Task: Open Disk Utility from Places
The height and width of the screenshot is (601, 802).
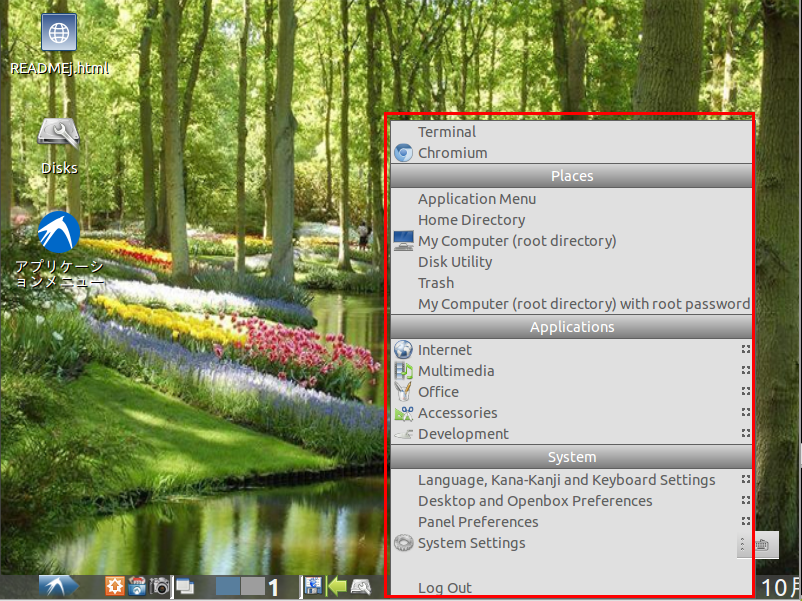Action: tap(571, 262)
